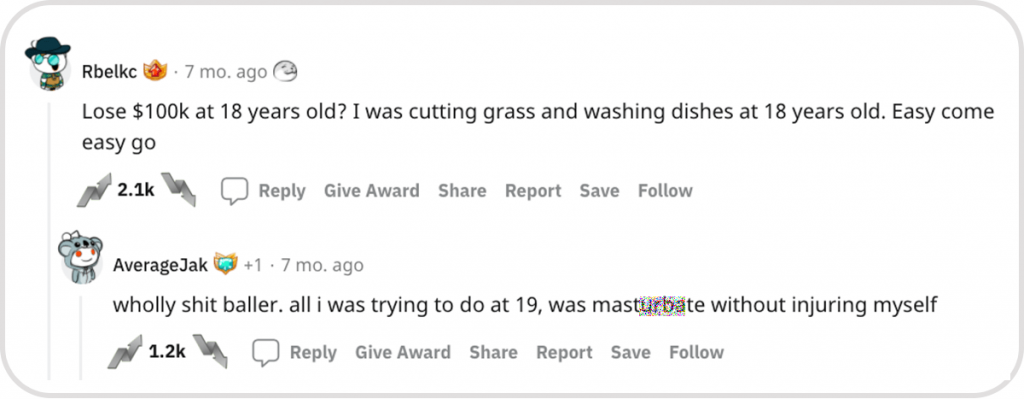Open AverageJak's koala avatar
1024x399 pixels.
coord(80,257)
